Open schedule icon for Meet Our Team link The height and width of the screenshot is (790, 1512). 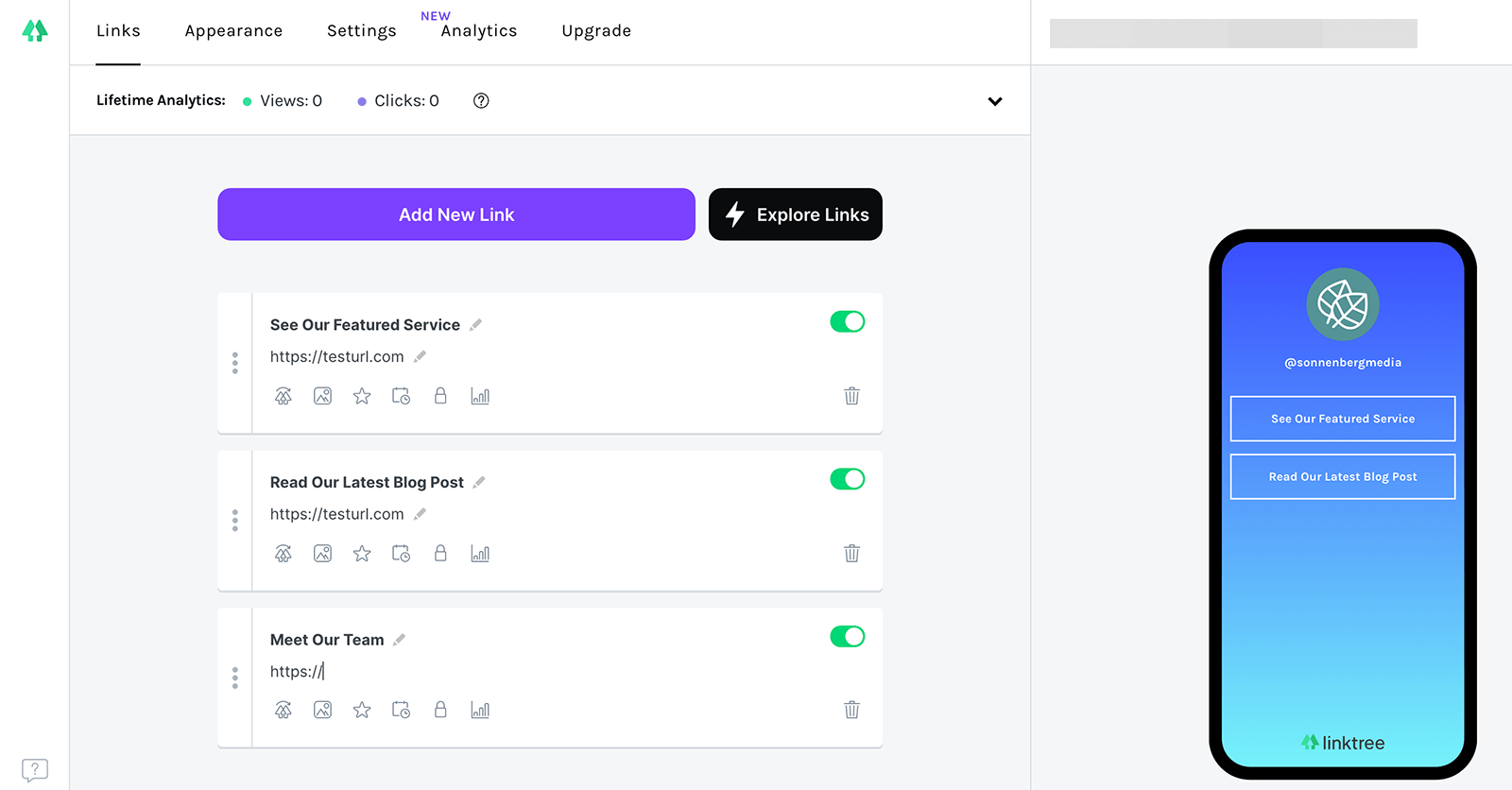point(402,710)
